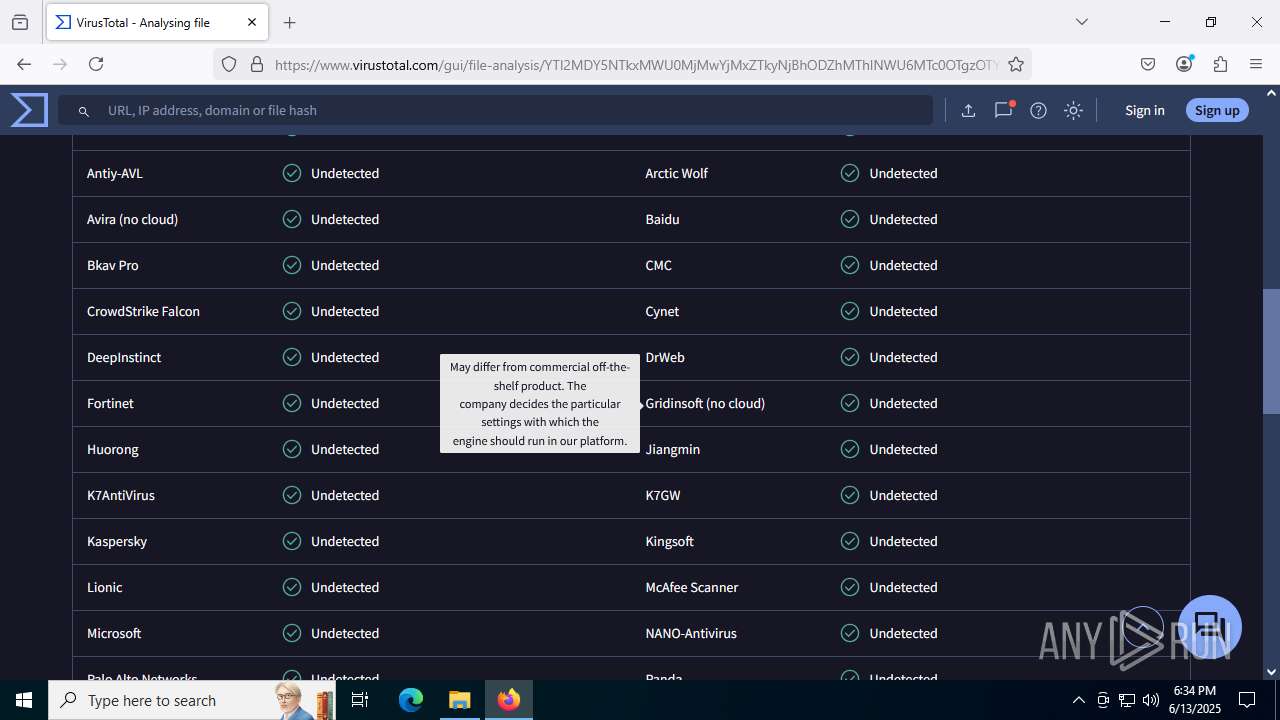Bookmark this page with star icon
1280x720 pixels.
1016,64
